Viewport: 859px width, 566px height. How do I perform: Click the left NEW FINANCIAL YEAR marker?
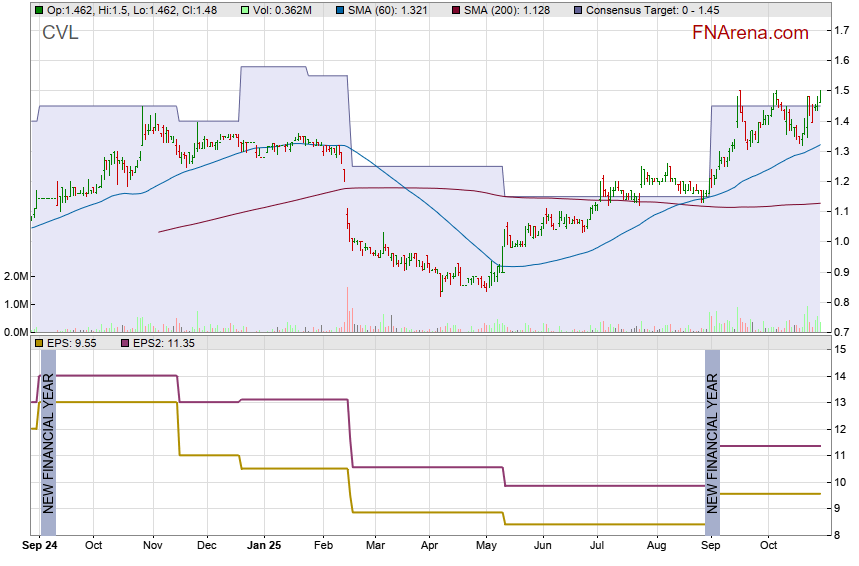[48, 443]
